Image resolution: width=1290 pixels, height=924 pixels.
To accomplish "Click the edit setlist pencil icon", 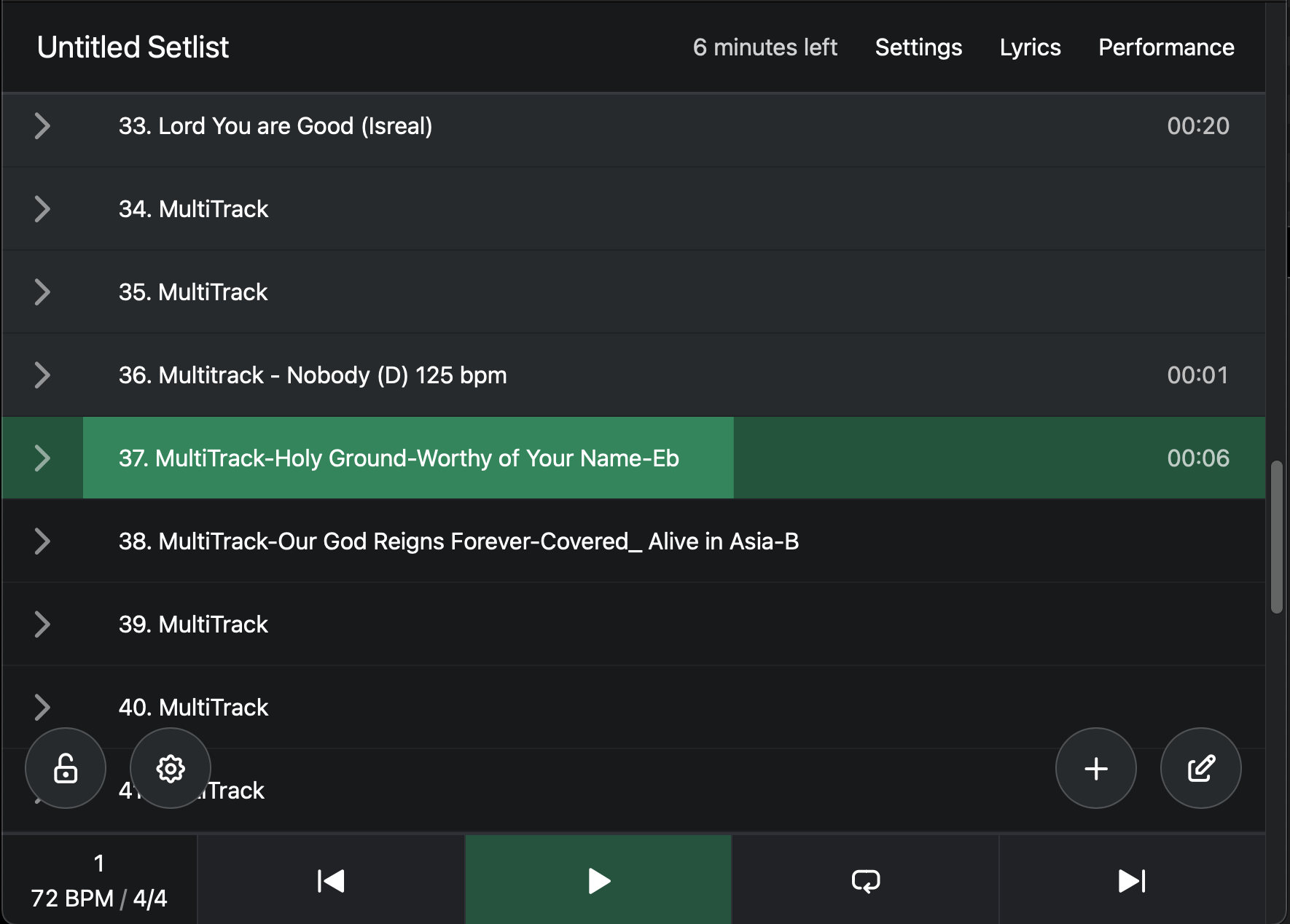I will click(x=1200, y=768).
